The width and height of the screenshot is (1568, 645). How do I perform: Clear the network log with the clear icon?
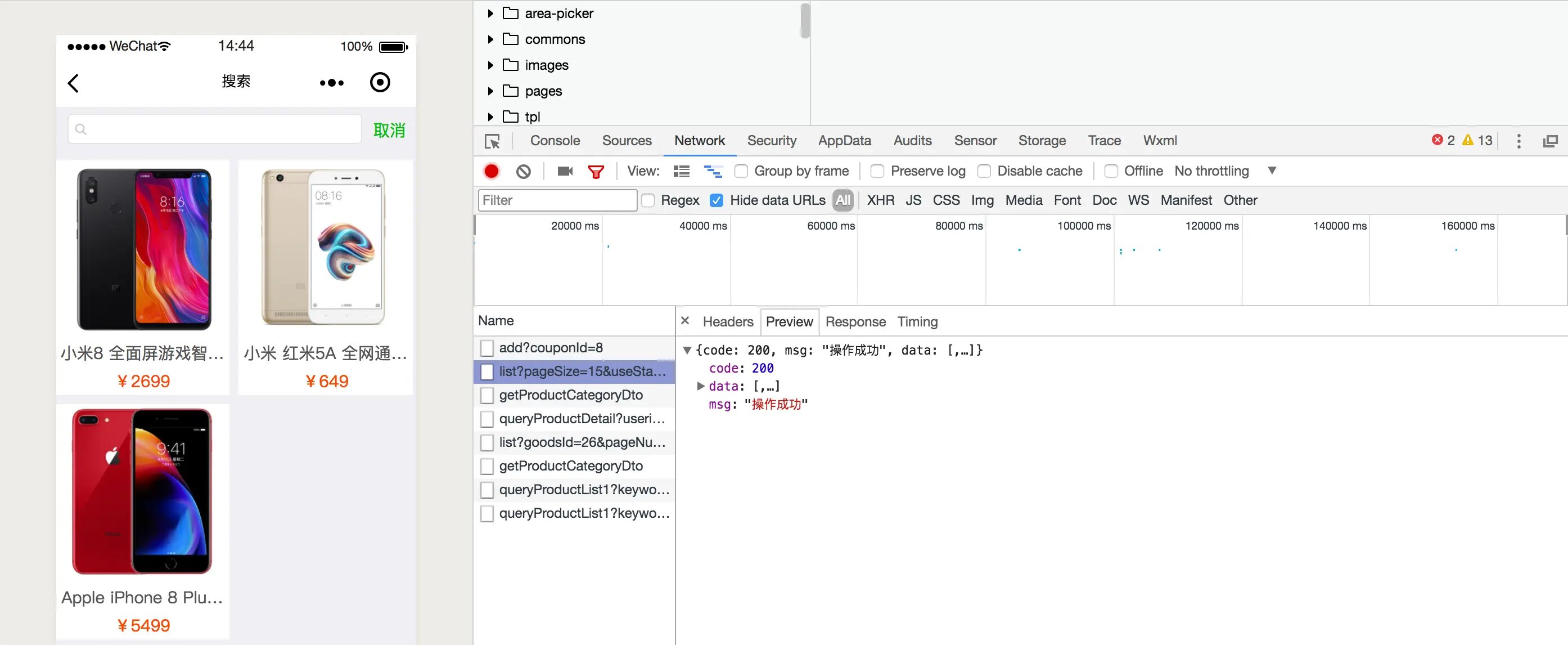tap(524, 171)
